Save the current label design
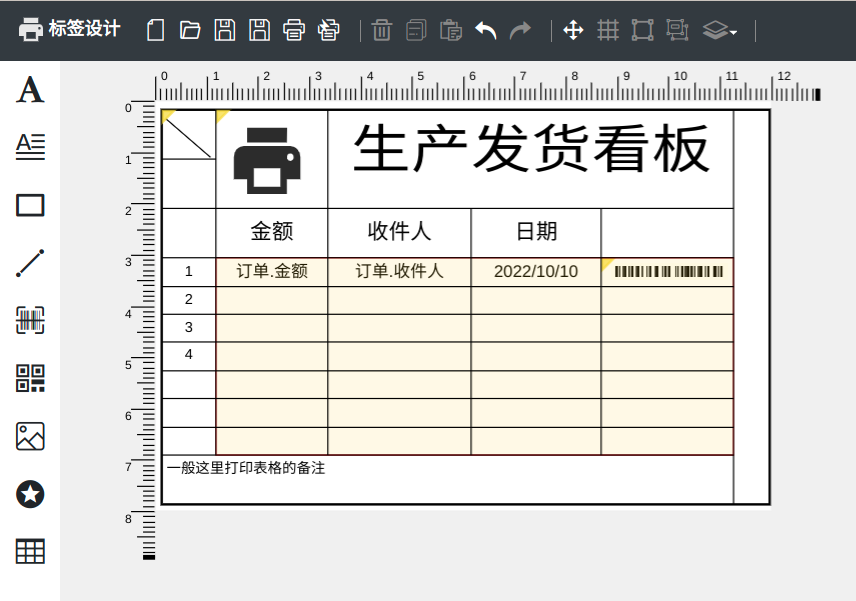 pos(226,30)
